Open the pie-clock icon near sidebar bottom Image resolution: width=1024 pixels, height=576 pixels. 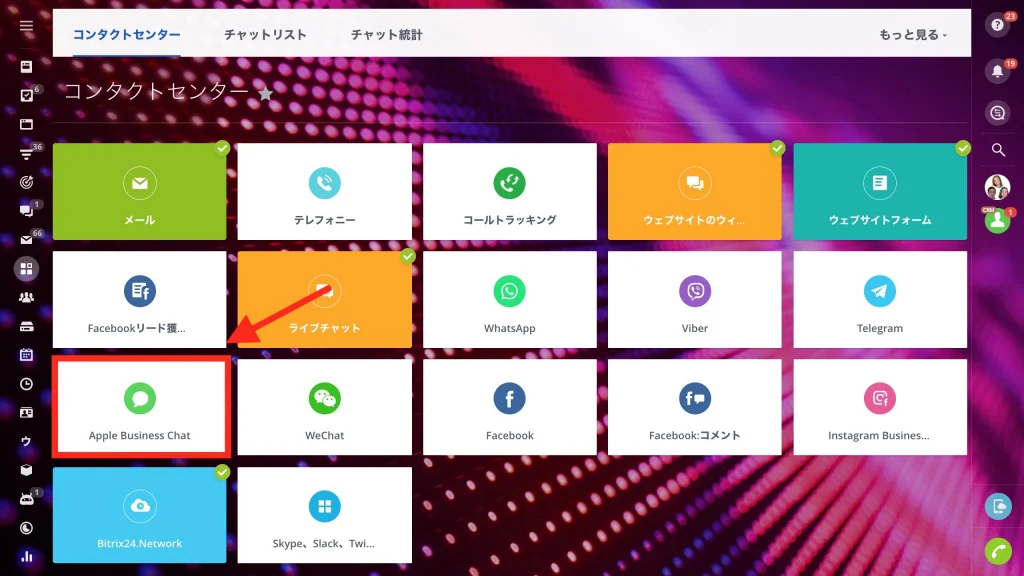[26, 528]
